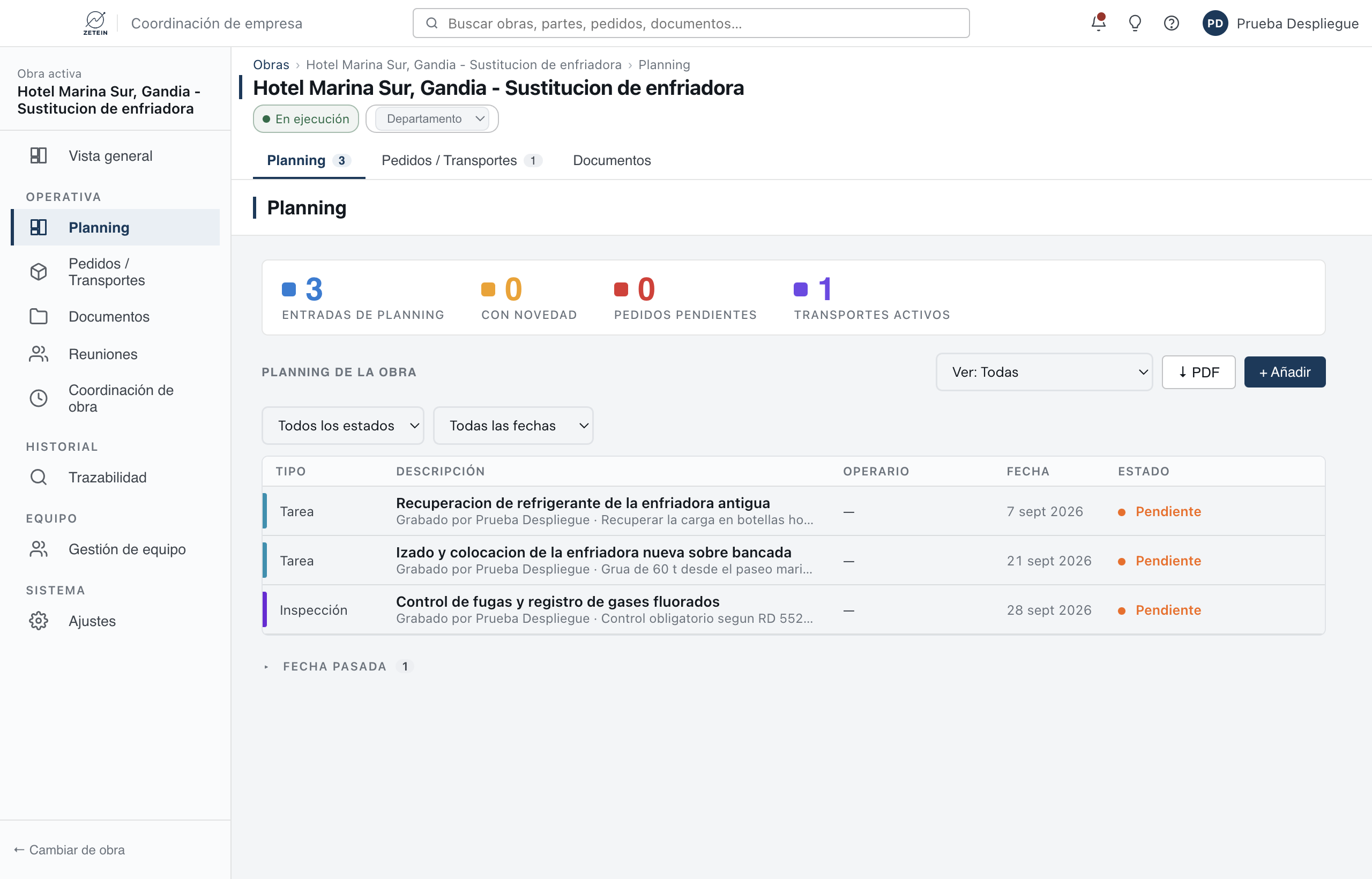The width and height of the screenshot is (1372, 879).
Task: Open Reuniones people icon in sidebar
Action: pos(38,354)
